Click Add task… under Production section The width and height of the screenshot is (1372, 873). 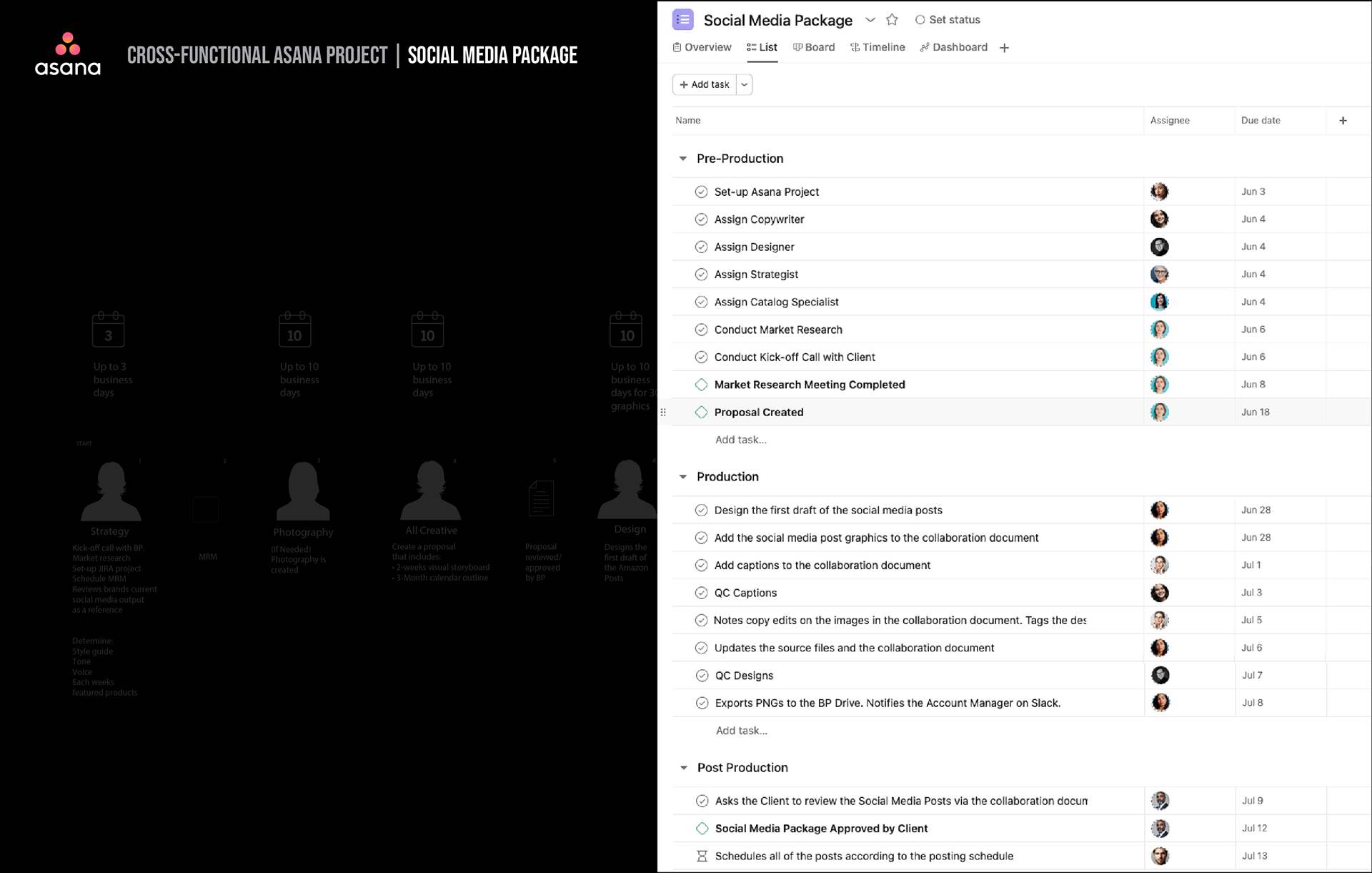pyautogui.click(x=741, y=731)
